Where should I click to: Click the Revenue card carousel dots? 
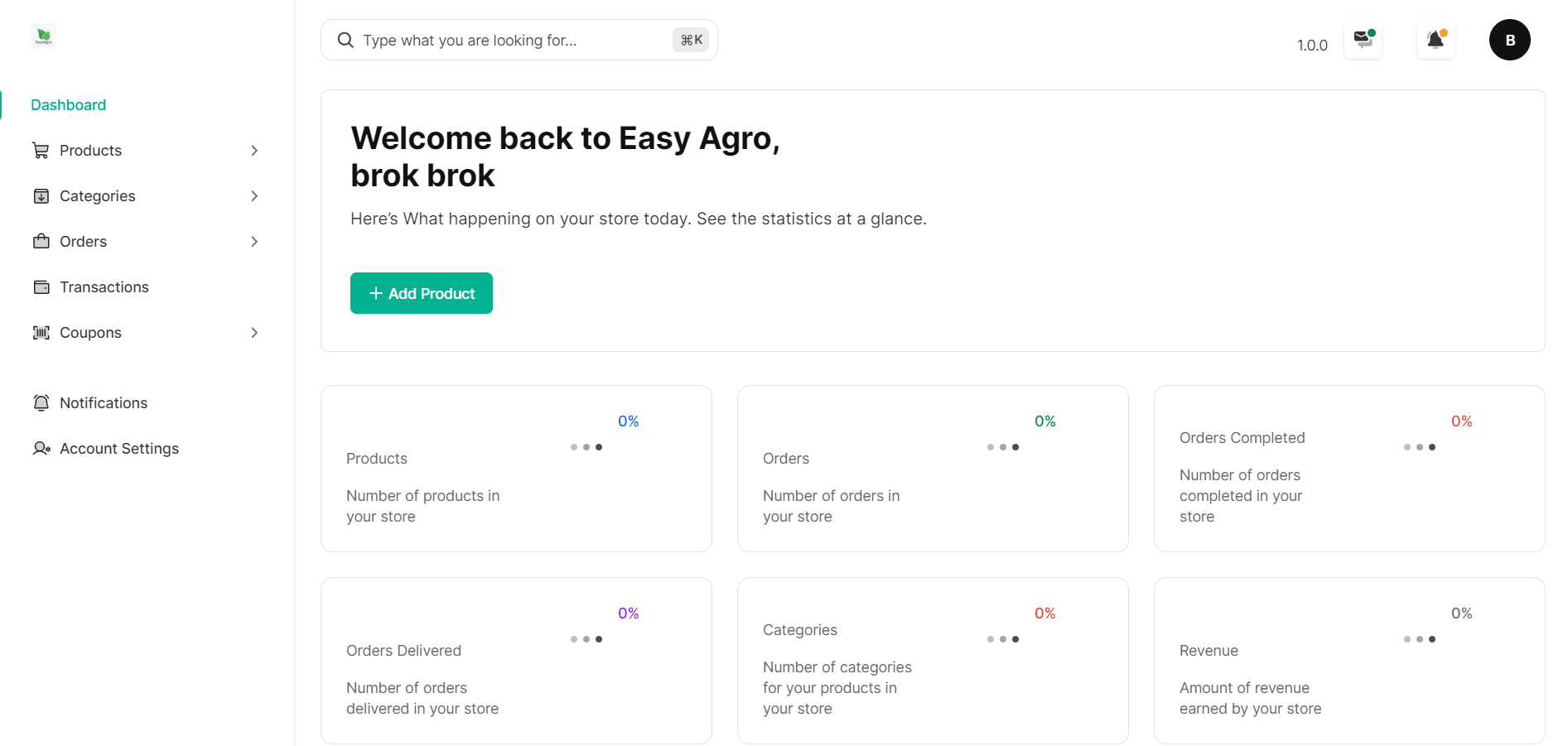point(1420,639)
